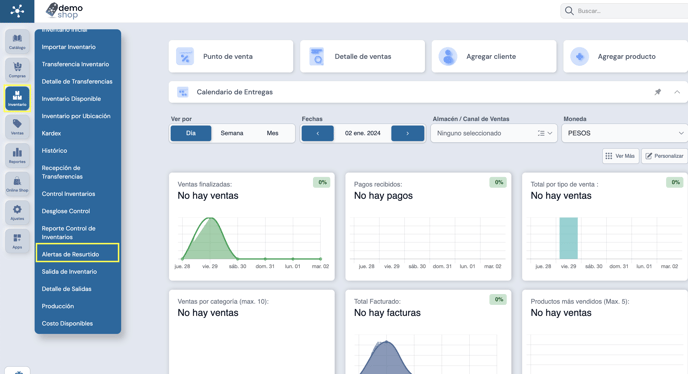Viewport: 688px width, 374px height.
Task: Select the Semana view option
Action: coord(232,133)
